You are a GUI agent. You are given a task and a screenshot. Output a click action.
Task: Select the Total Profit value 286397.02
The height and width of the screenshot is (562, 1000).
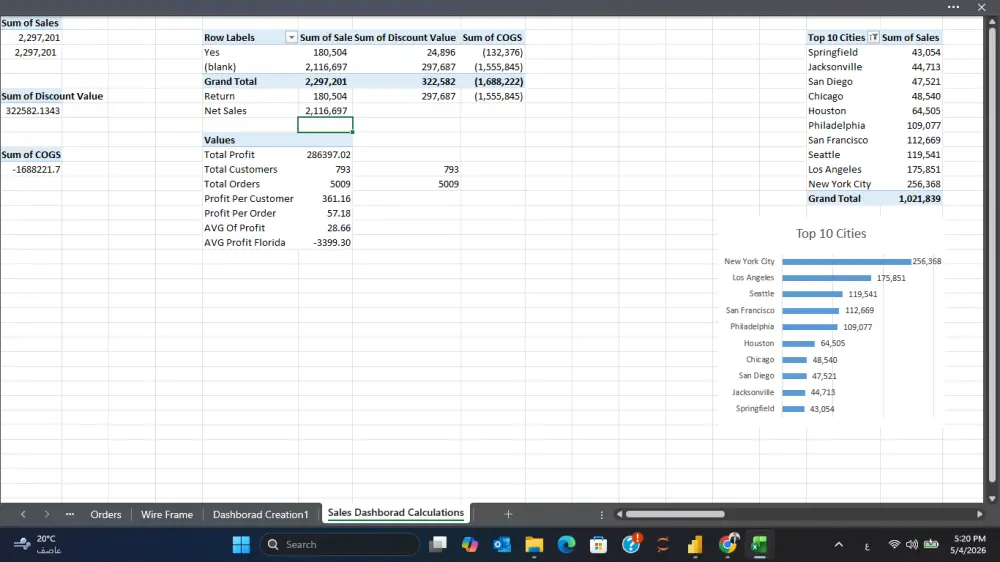(325, 155)
